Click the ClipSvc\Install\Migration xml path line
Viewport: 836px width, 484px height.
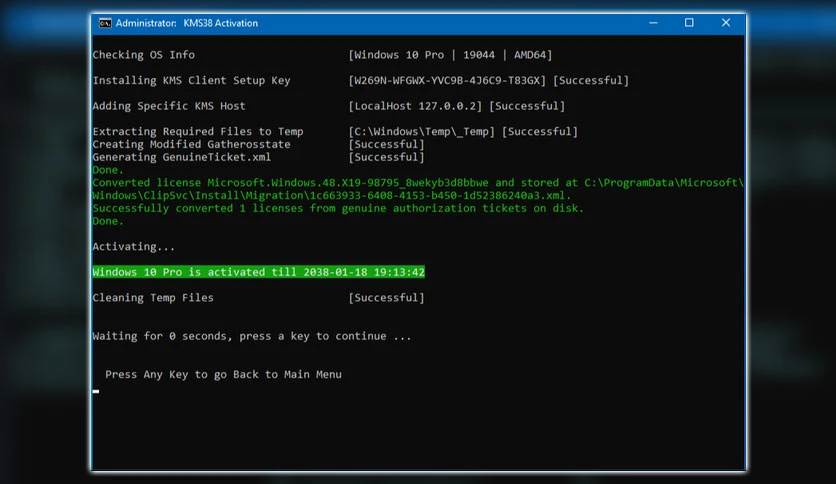click(332, 196)
